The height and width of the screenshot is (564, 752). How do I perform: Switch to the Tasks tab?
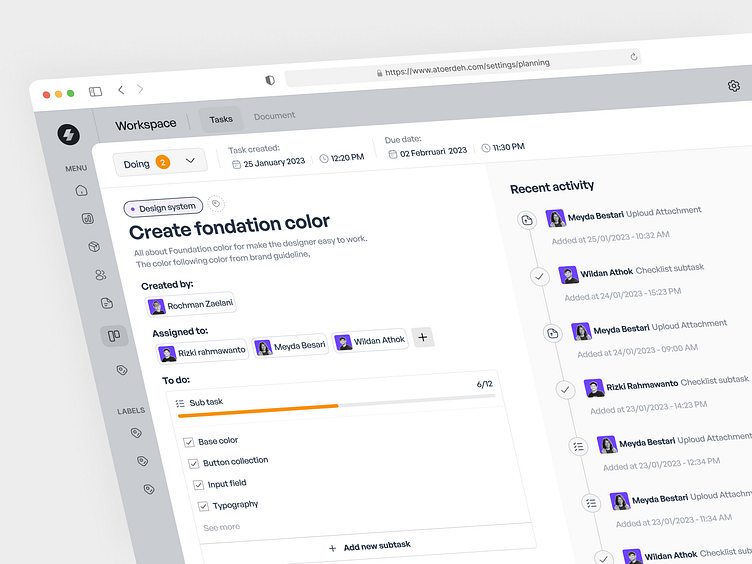(x=221, y=119)
